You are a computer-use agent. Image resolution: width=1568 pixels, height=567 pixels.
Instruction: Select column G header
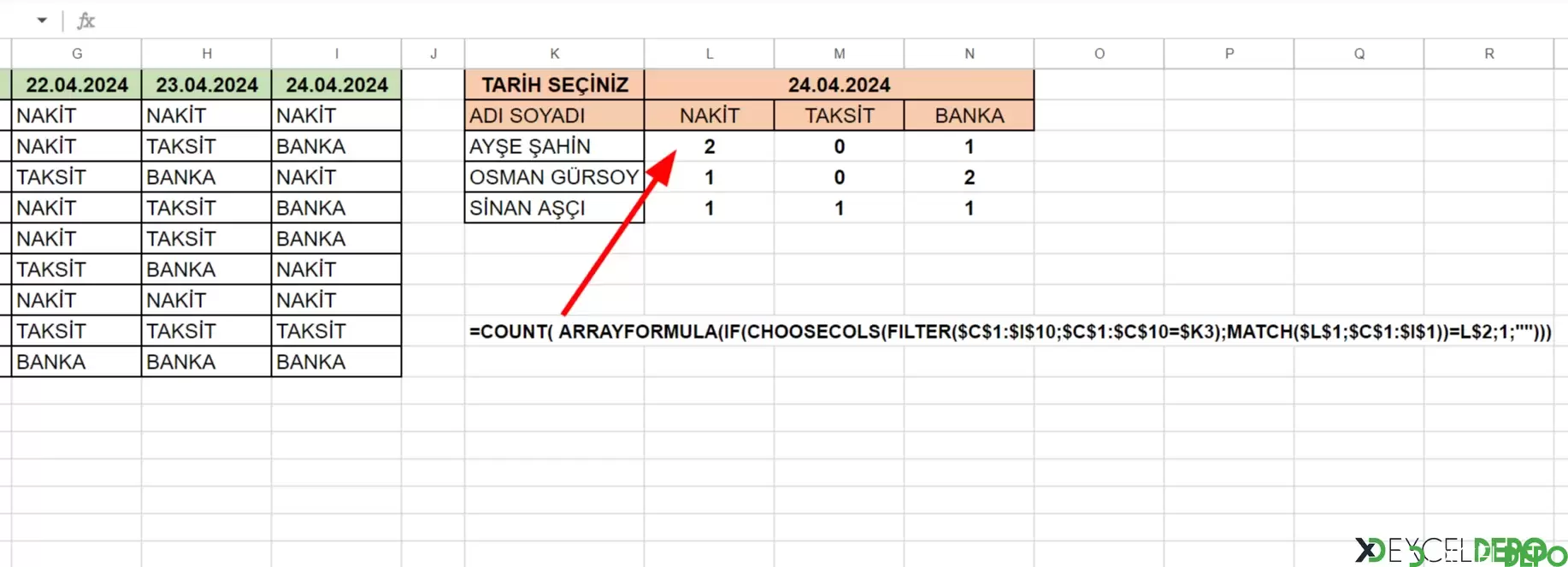coord(77,53)
